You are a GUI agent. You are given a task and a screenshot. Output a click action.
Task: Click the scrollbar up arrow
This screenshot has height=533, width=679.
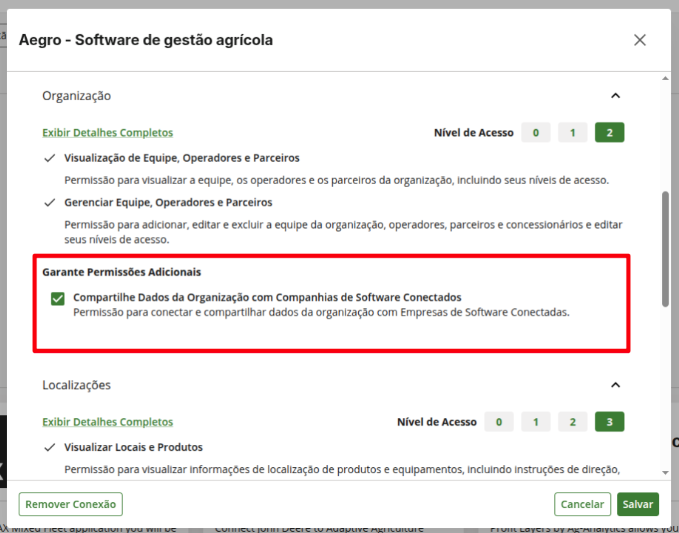tap(666, 78)
